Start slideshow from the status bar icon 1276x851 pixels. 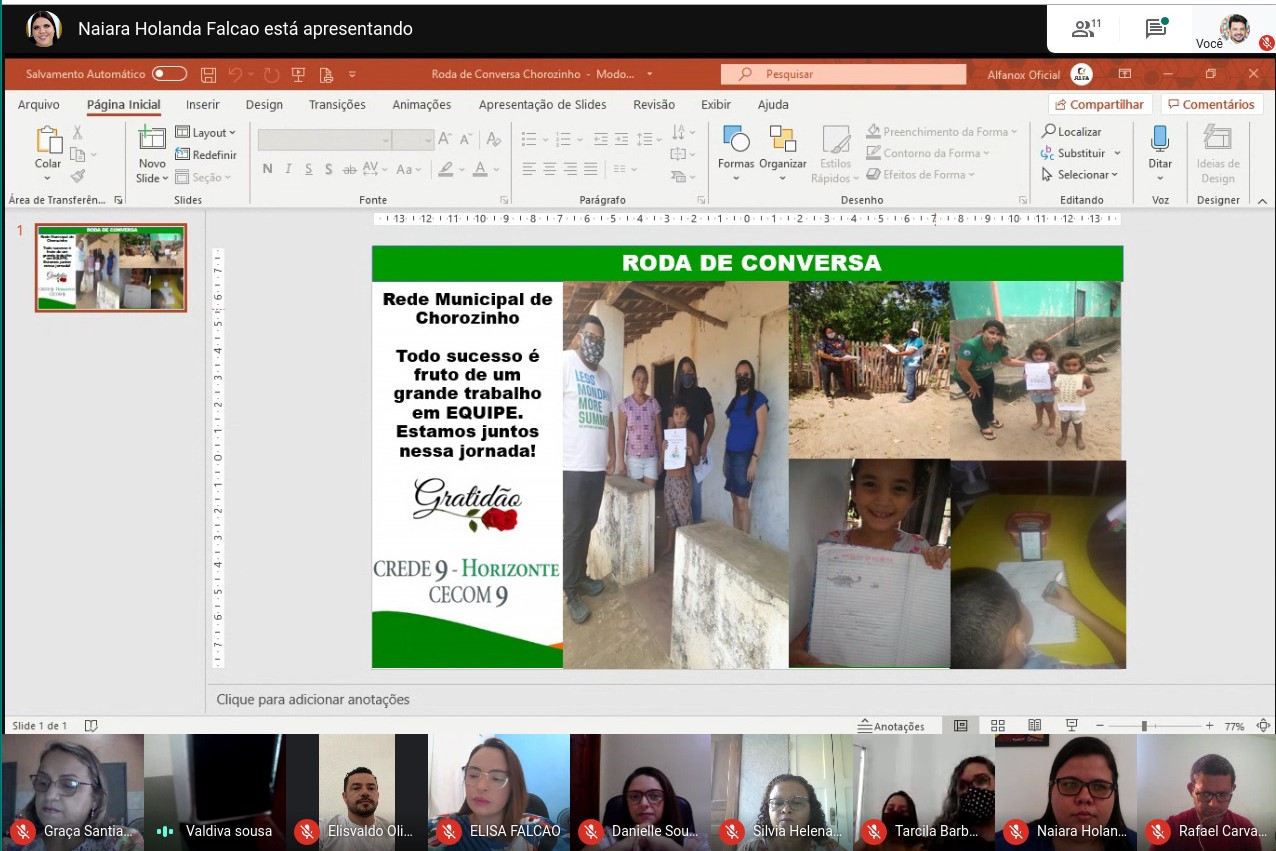pyautogui.click(x=1071, y=726)
